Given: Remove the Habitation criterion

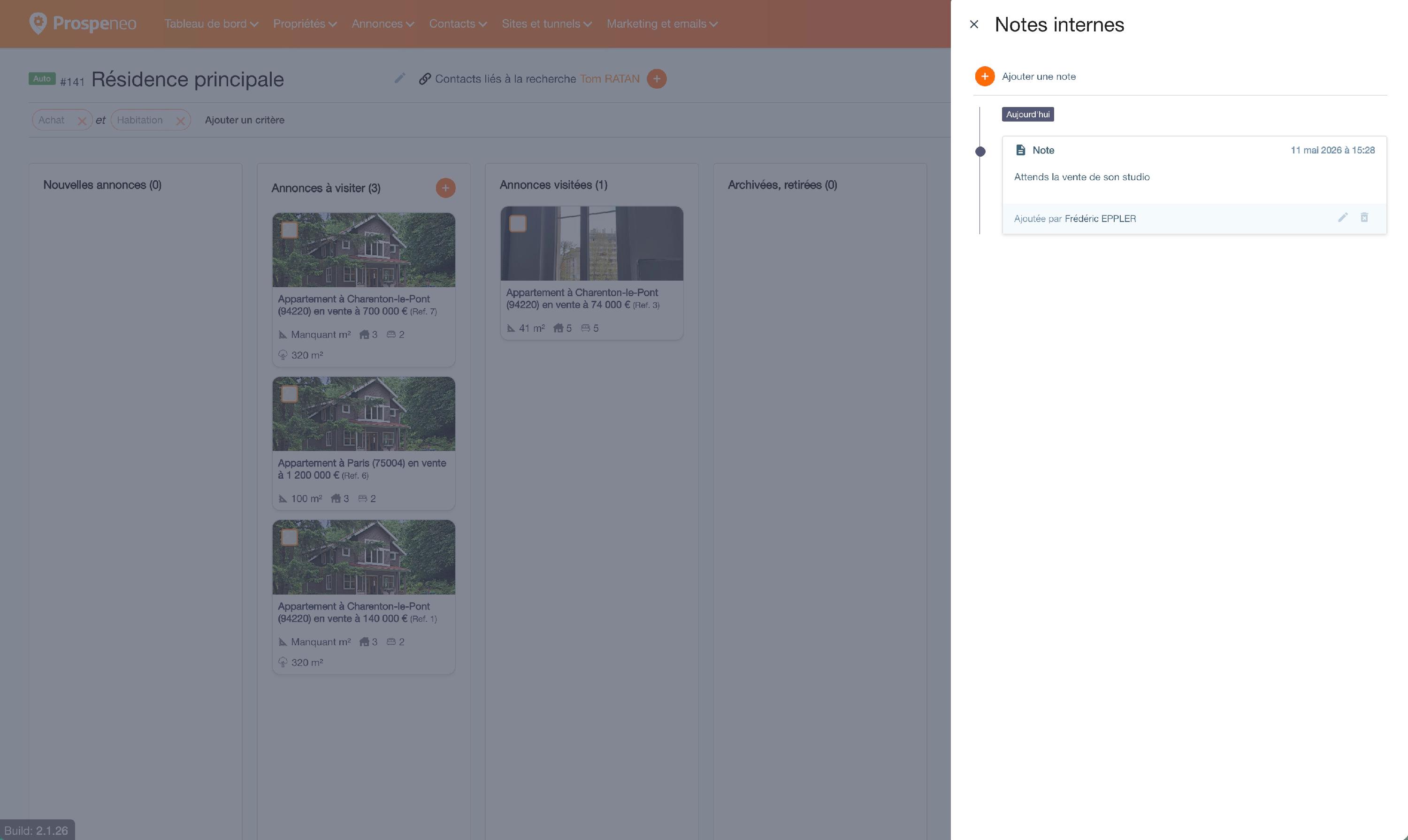Looking at the screenshot, I should tap(181, 121).
